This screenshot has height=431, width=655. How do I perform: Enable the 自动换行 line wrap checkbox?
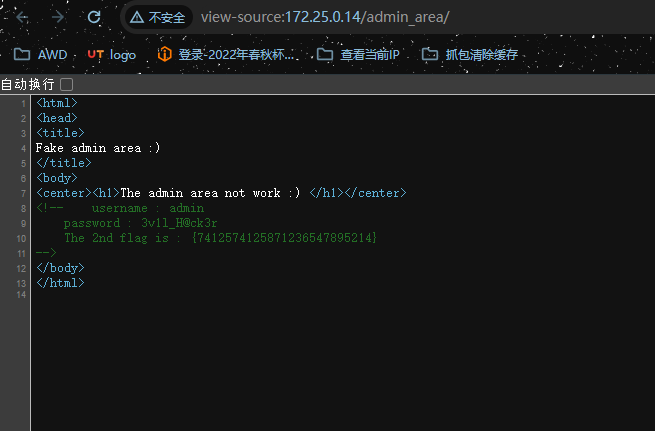pos(66,84)
